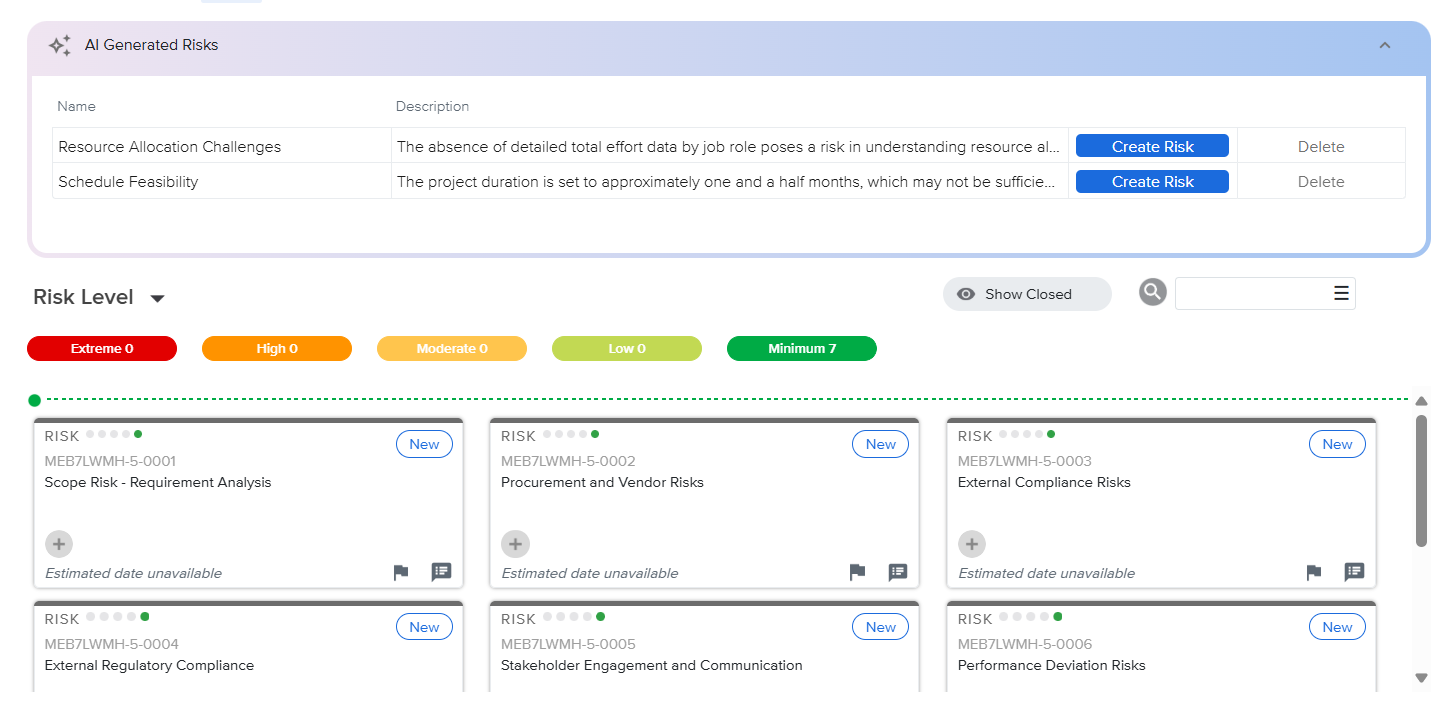This screenshot has height=711, width=1452.
Task: Toggle the Minimum 7 risk level filter
Action: [x=801, y=349]
